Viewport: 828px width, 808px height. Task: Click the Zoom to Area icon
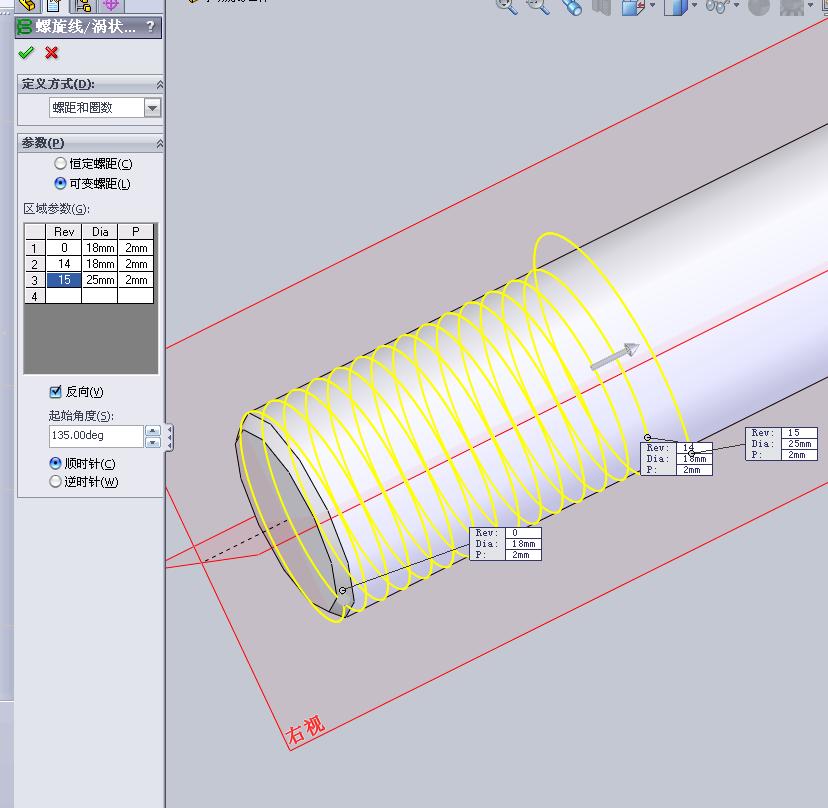(x=538, y=6)
